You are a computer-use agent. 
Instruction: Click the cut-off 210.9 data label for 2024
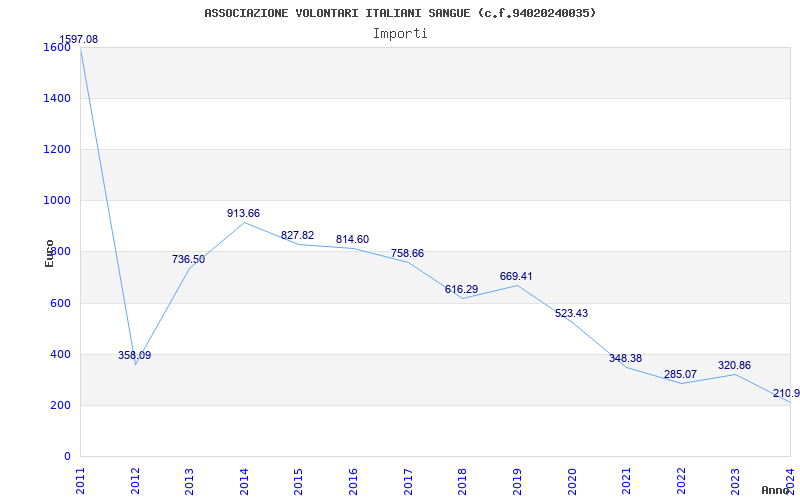click(786, 393)
